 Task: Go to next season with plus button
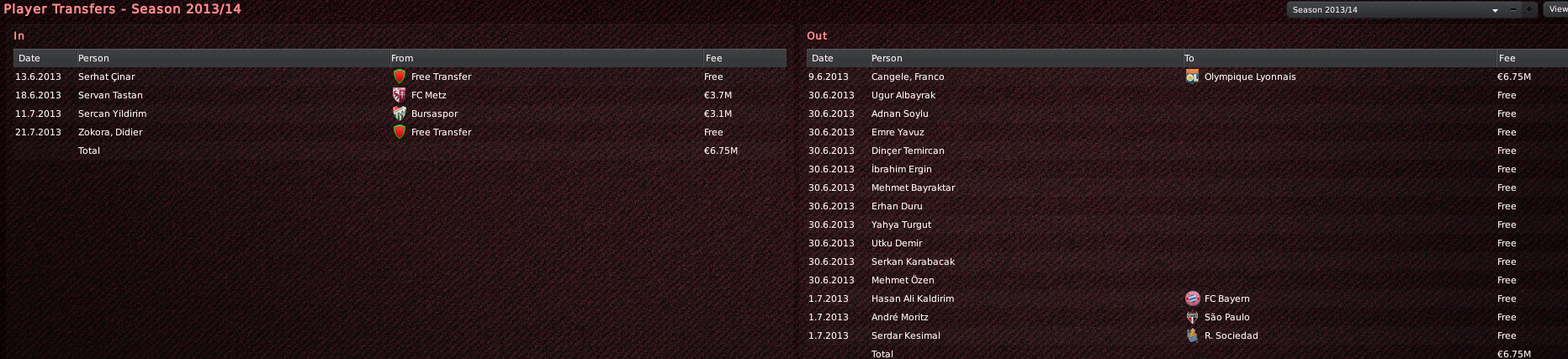point(1529,10)
